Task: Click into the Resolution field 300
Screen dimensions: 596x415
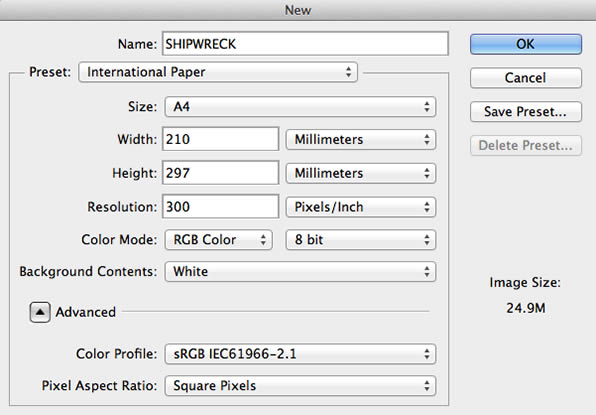Action: [221, 207]
